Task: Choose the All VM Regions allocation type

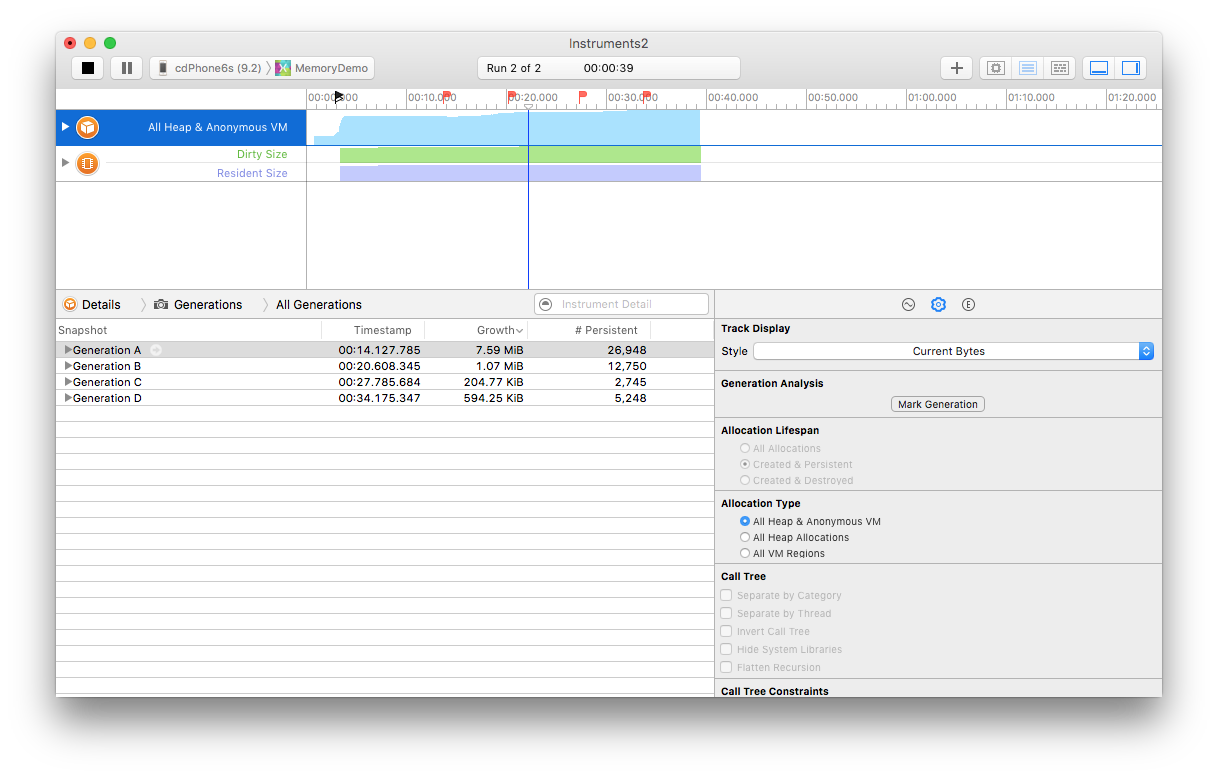Action: [745, 553]
